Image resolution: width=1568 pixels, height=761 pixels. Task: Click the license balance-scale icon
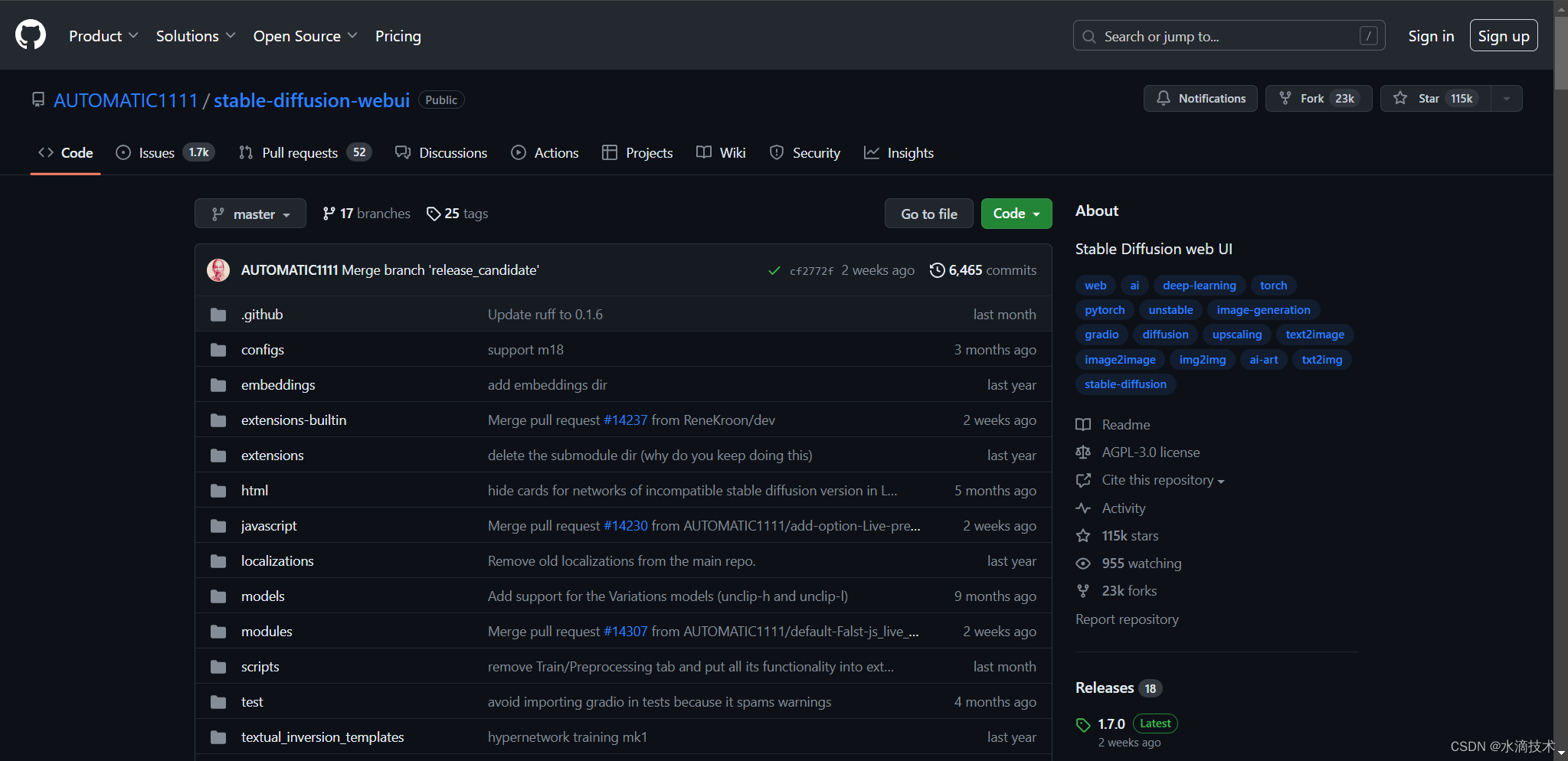(1083, 452)
